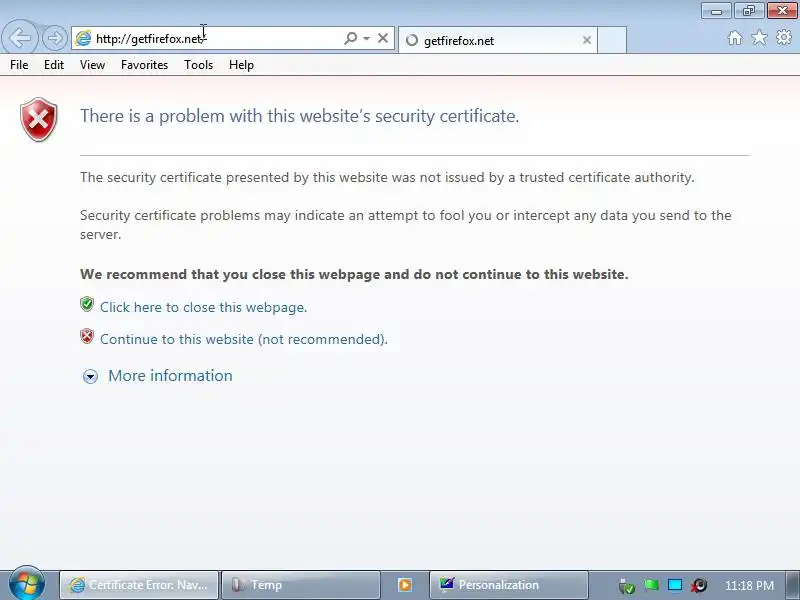Click the Internet Explorer page icon in address bar
Screen dimensions: 800x600
point(83,39)
